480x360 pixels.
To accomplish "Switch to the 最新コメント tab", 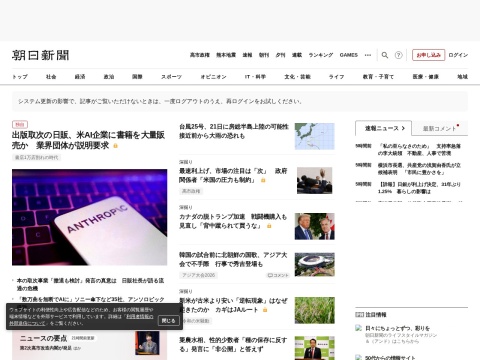I will (440, 128).
